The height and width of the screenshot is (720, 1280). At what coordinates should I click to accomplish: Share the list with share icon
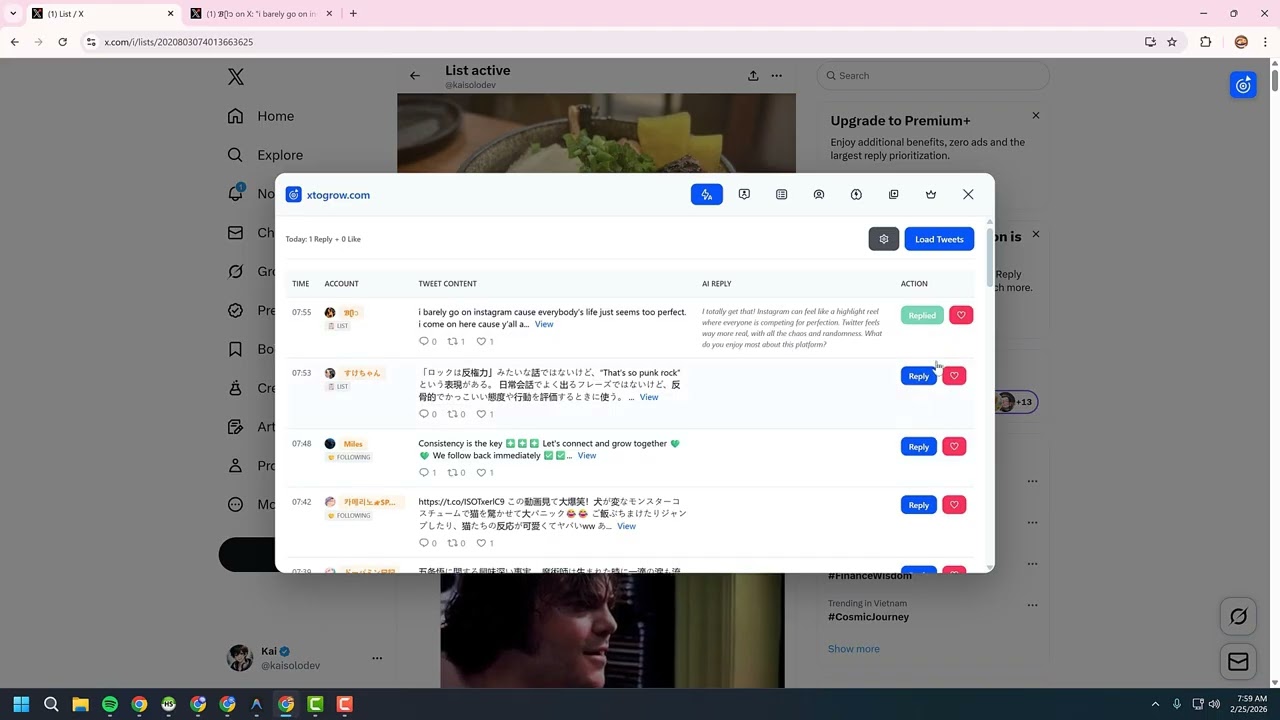[753, 76]
